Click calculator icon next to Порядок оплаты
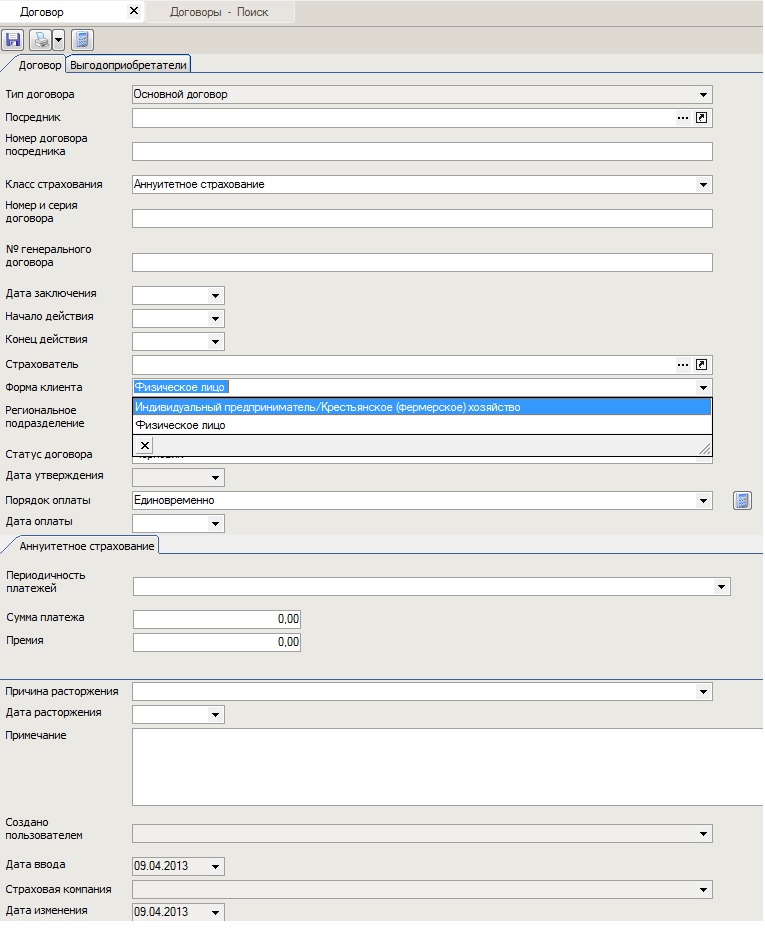Screen dimensions: 765x946 [742, 501]
